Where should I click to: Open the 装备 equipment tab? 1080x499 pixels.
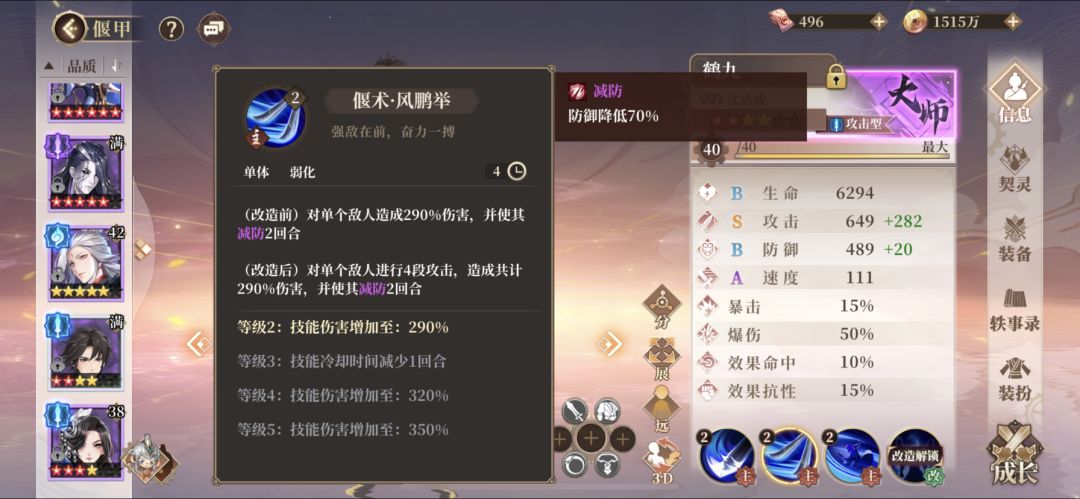(1015, 239)
